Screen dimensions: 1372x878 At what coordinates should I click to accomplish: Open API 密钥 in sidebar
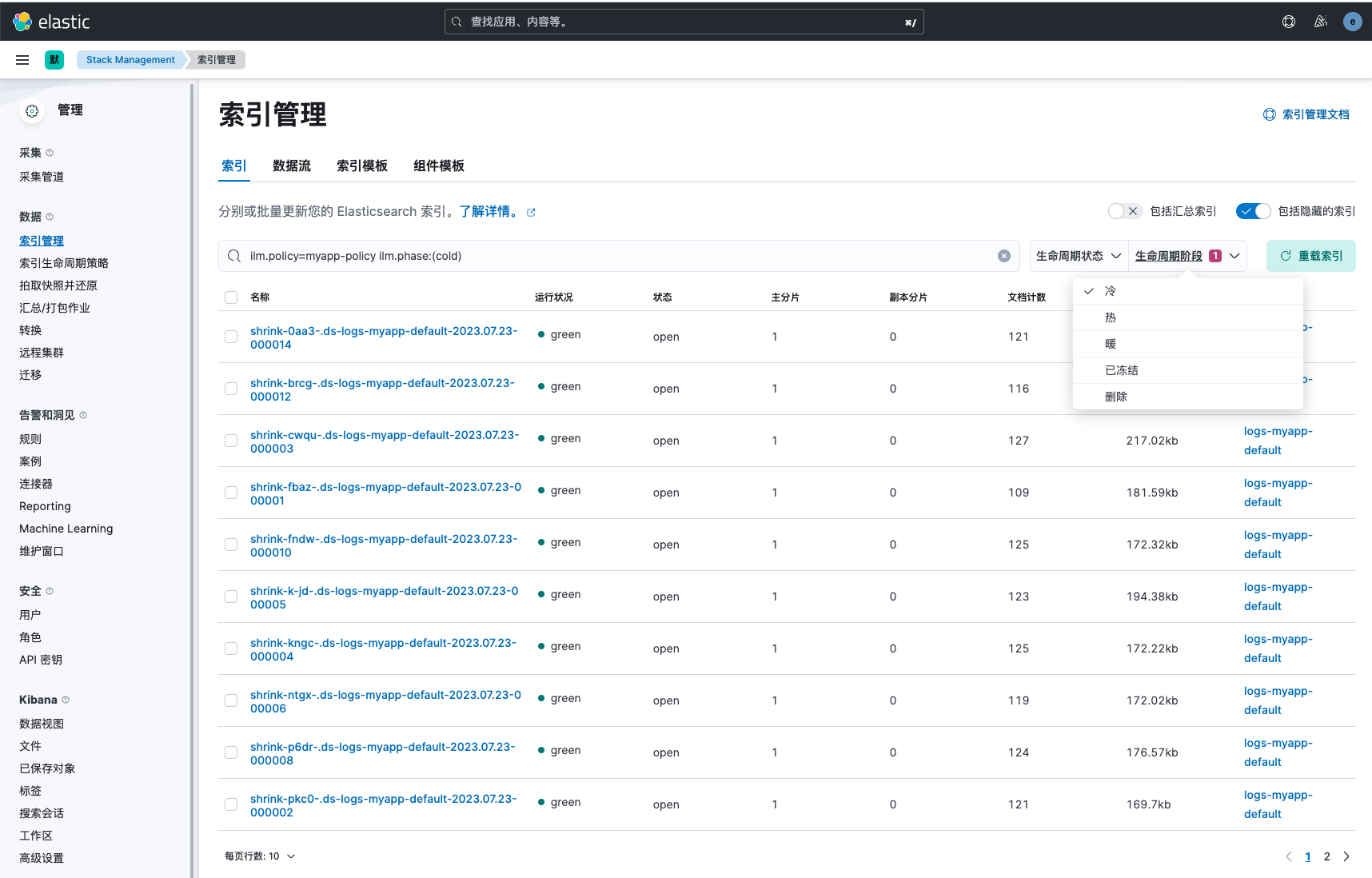click(x=41, y=660)
